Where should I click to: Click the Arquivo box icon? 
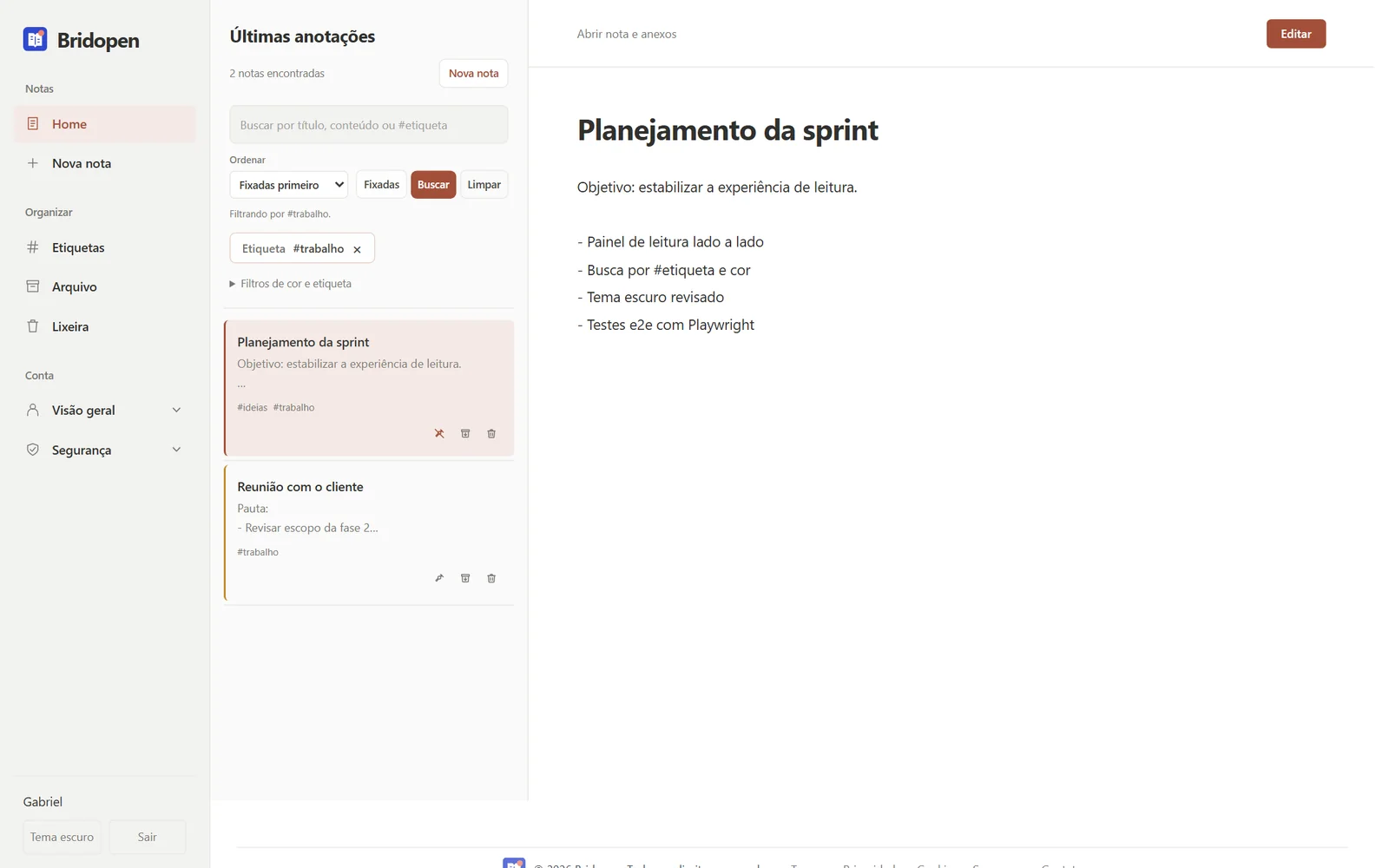coord(33,286)
